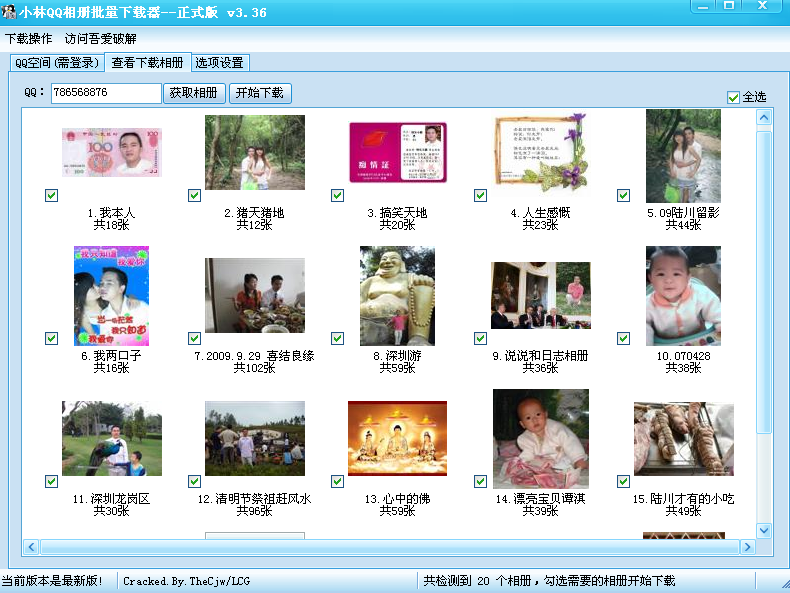Select the 我本人 banknote thumbnail
Image resolution: width=790 pixels, height=593 pixels.
point(112,152)
